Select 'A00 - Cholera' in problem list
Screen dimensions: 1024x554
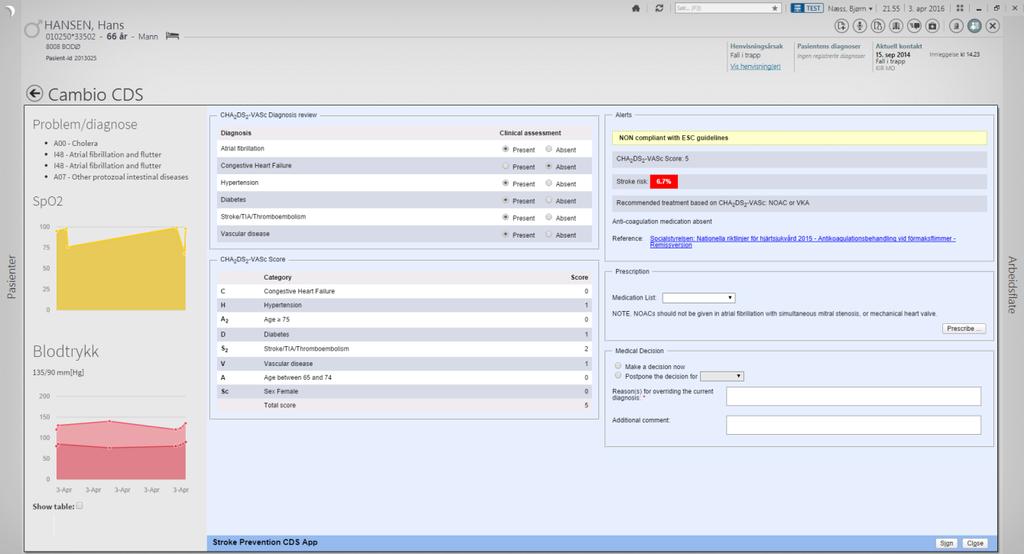(76, 143)
